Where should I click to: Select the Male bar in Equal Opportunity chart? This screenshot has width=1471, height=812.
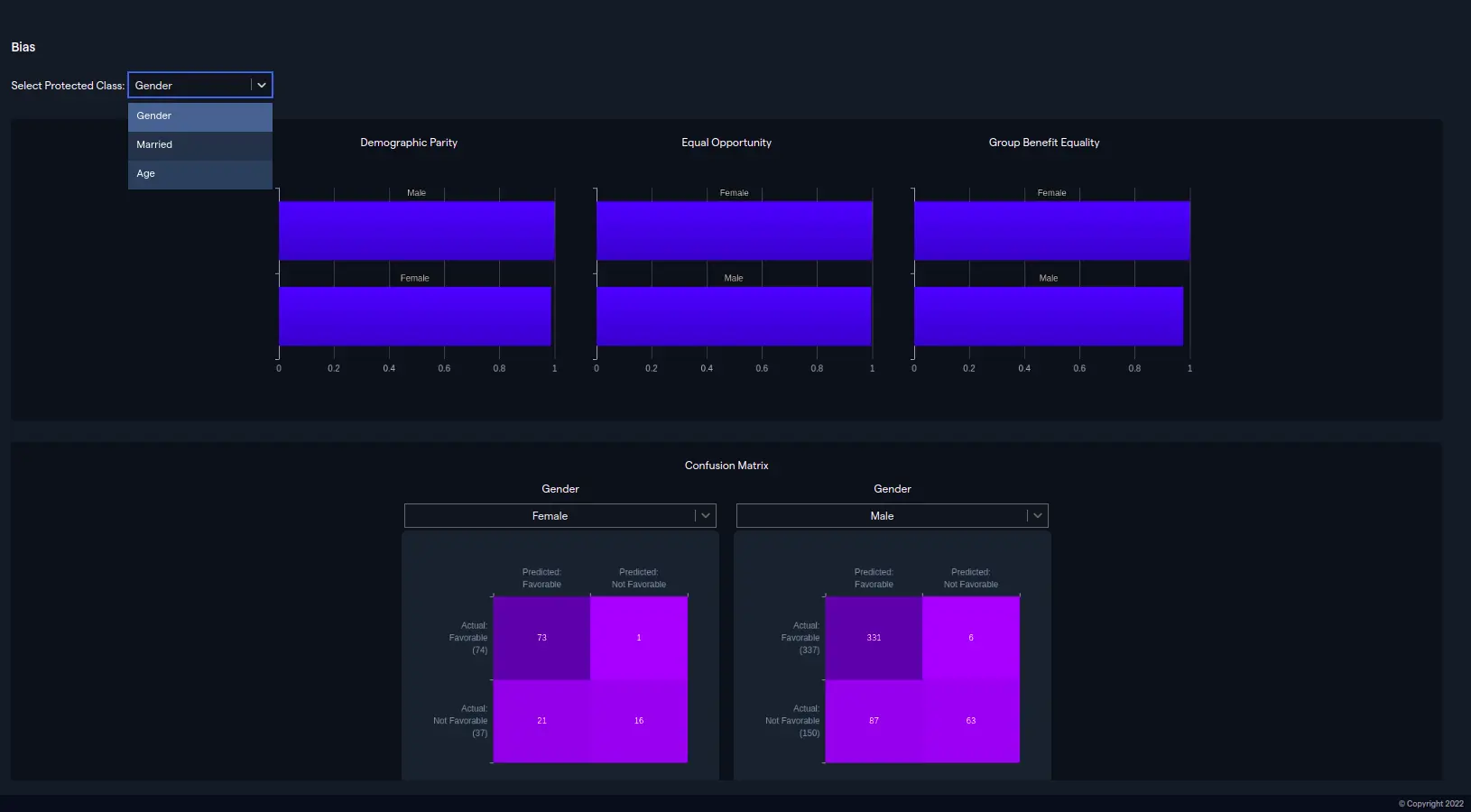click(x=733, y=316)
